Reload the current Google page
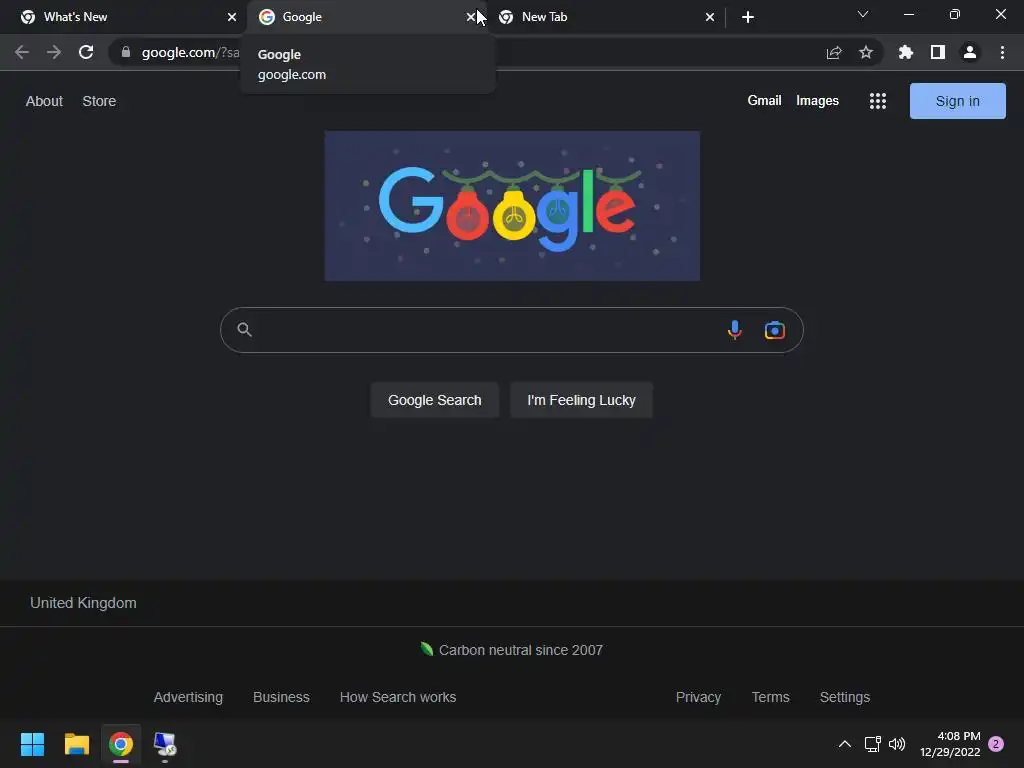Screen dimensions: 1024x768 click(86, 52)
